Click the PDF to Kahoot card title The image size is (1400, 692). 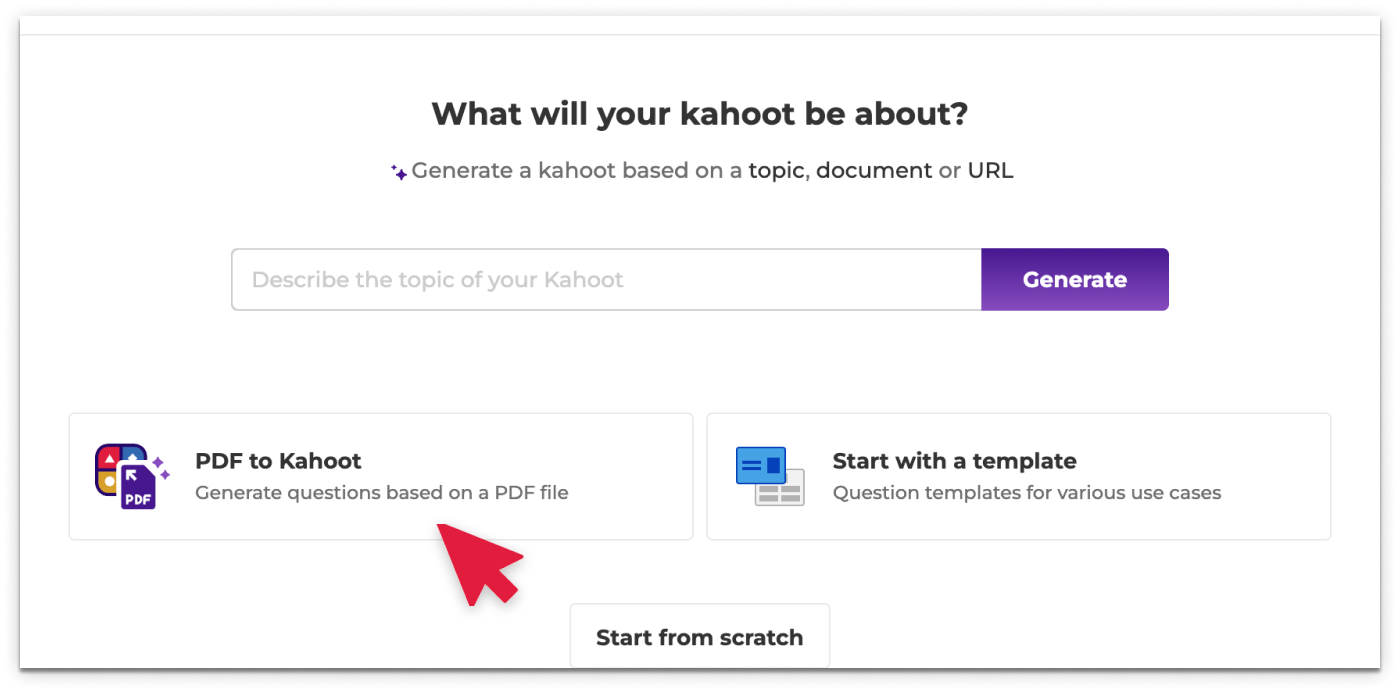click(x=279, y=461)
